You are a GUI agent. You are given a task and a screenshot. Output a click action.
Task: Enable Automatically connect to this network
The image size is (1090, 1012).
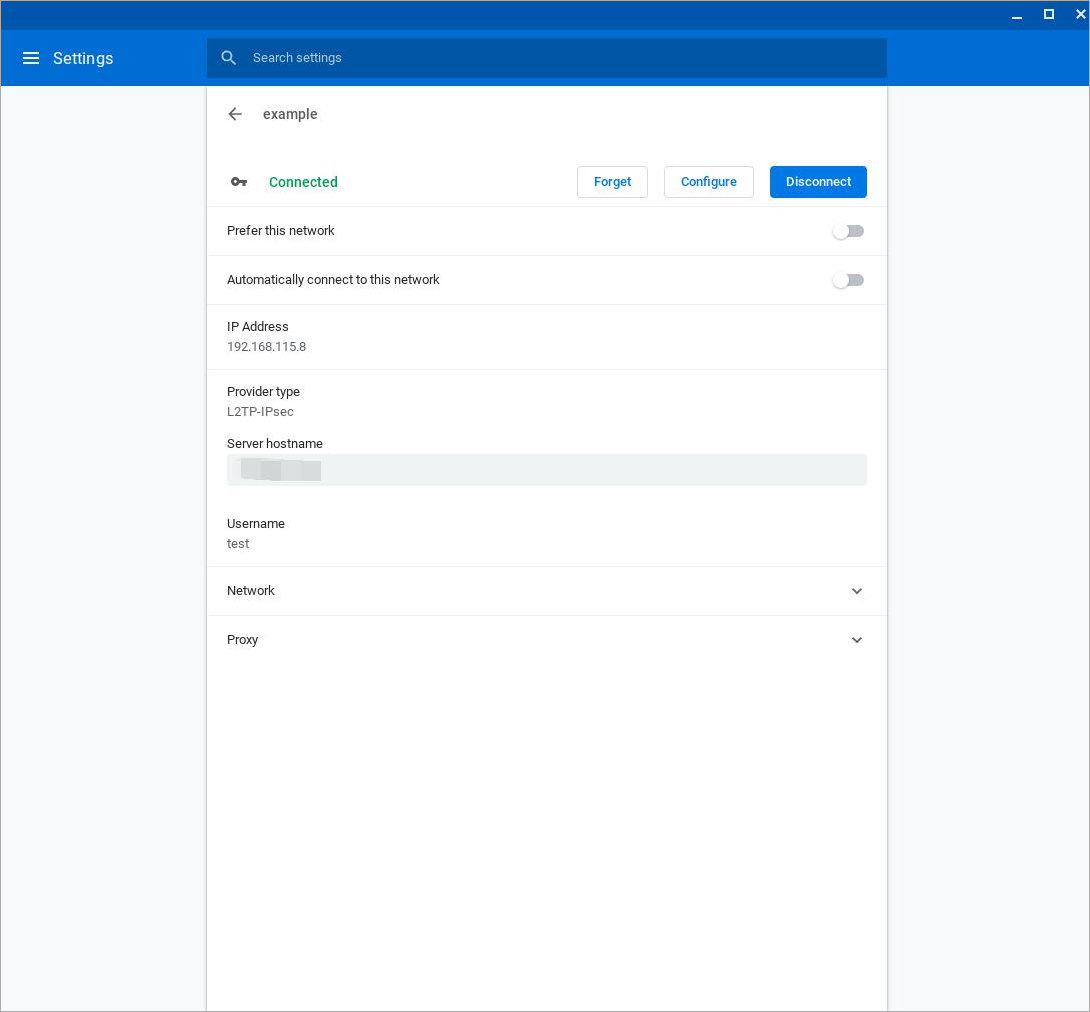pos(848,280)
